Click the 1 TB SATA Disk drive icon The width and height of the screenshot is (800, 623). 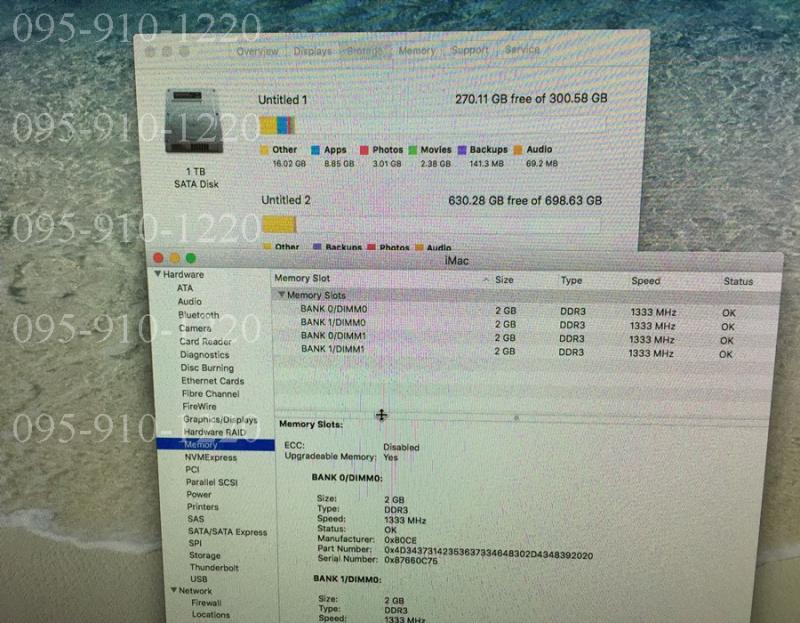(x=194, y=121)
